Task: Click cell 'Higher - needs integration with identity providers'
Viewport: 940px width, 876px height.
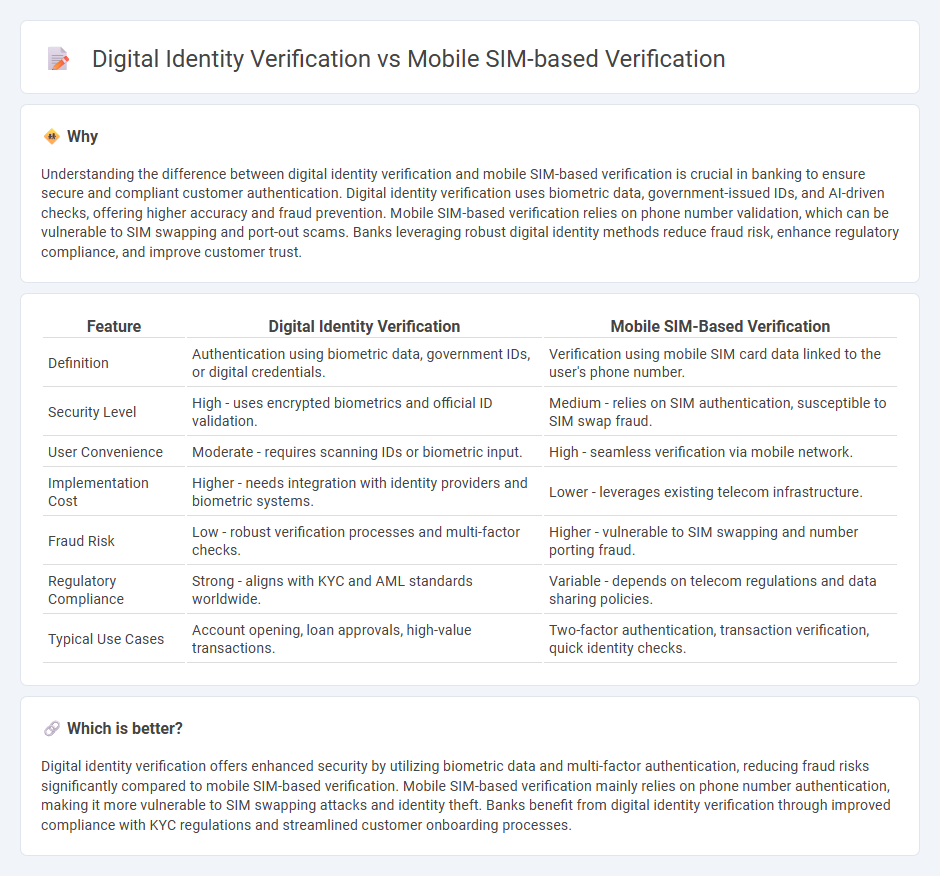Action: pos(364,492)
